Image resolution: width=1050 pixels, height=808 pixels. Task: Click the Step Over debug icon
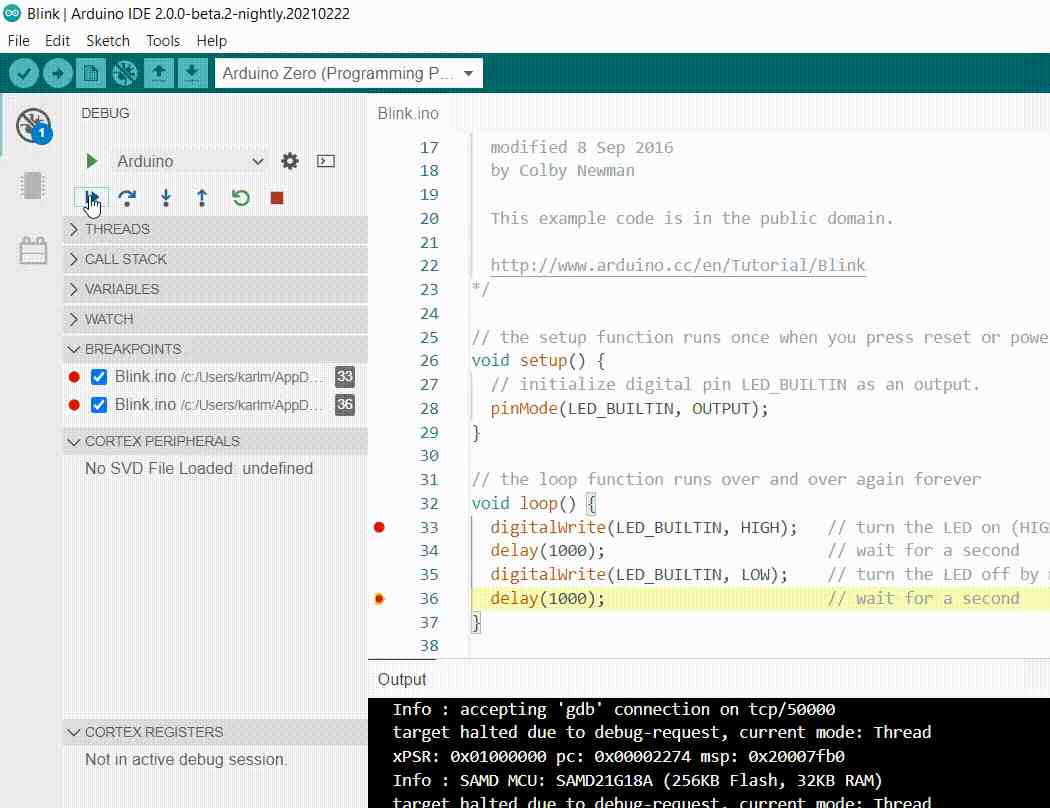tap(127, 198)
